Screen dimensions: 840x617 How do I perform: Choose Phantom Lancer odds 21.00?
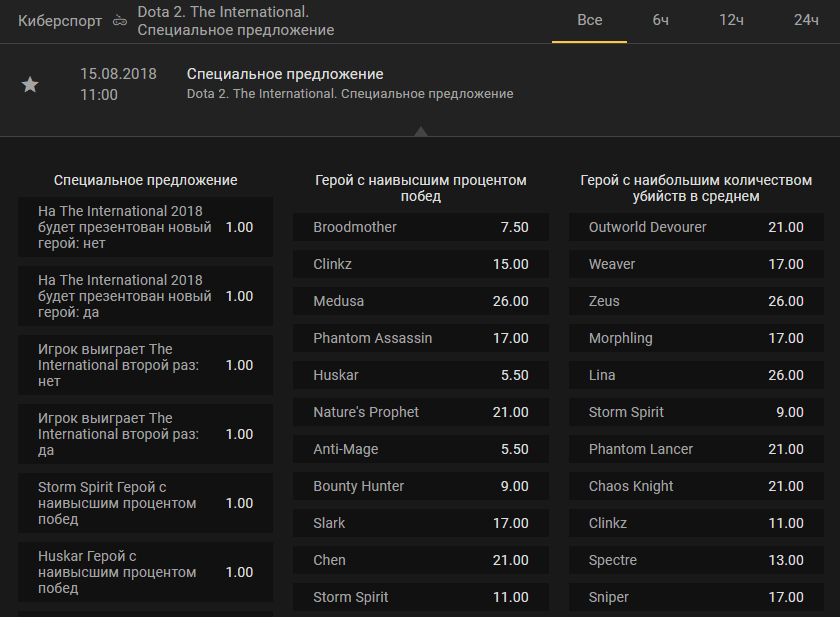coord(696,449)
